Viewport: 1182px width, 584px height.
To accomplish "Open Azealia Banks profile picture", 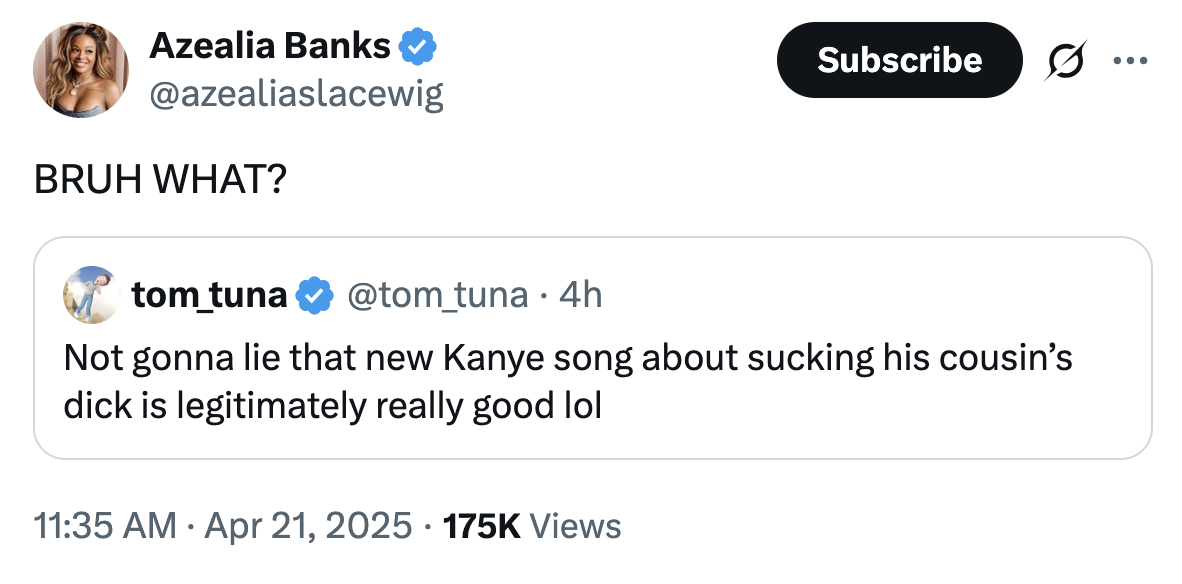I will pyautogui.click(x=81, y=69).
